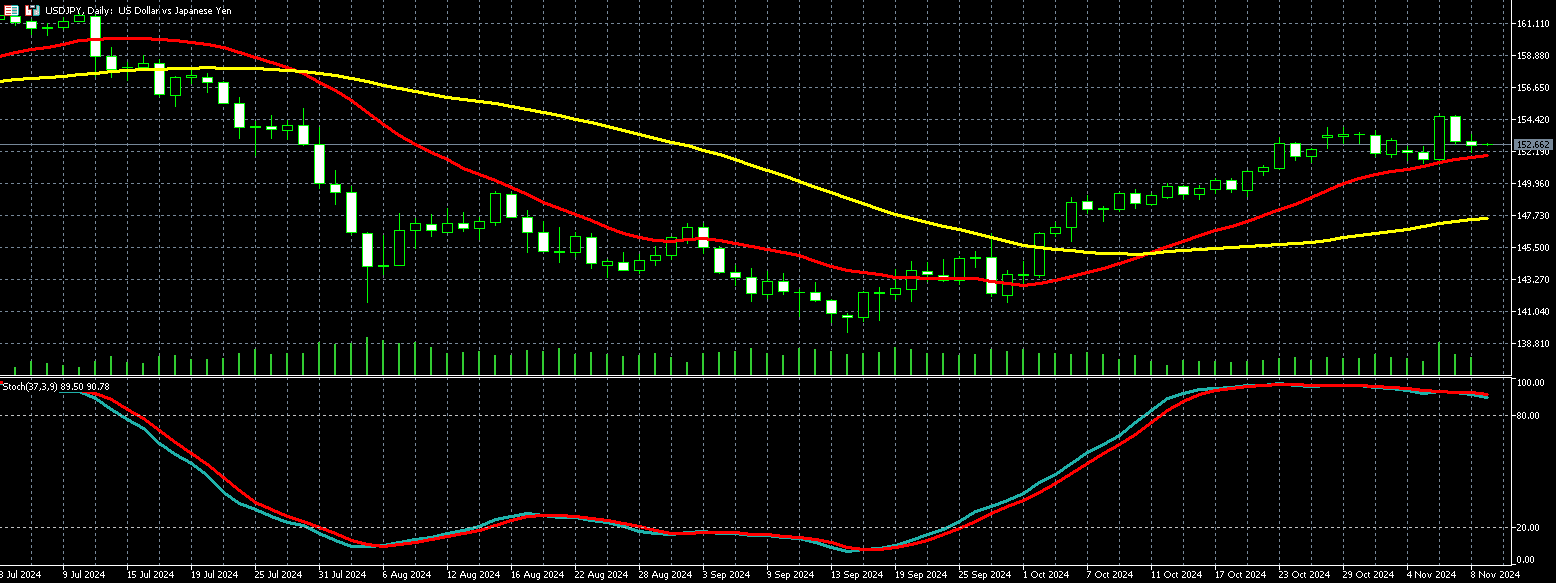This screenshot has width=1556, height=583.
Task: Click the 138.810 price scale label
Action: coord(1532,343)
